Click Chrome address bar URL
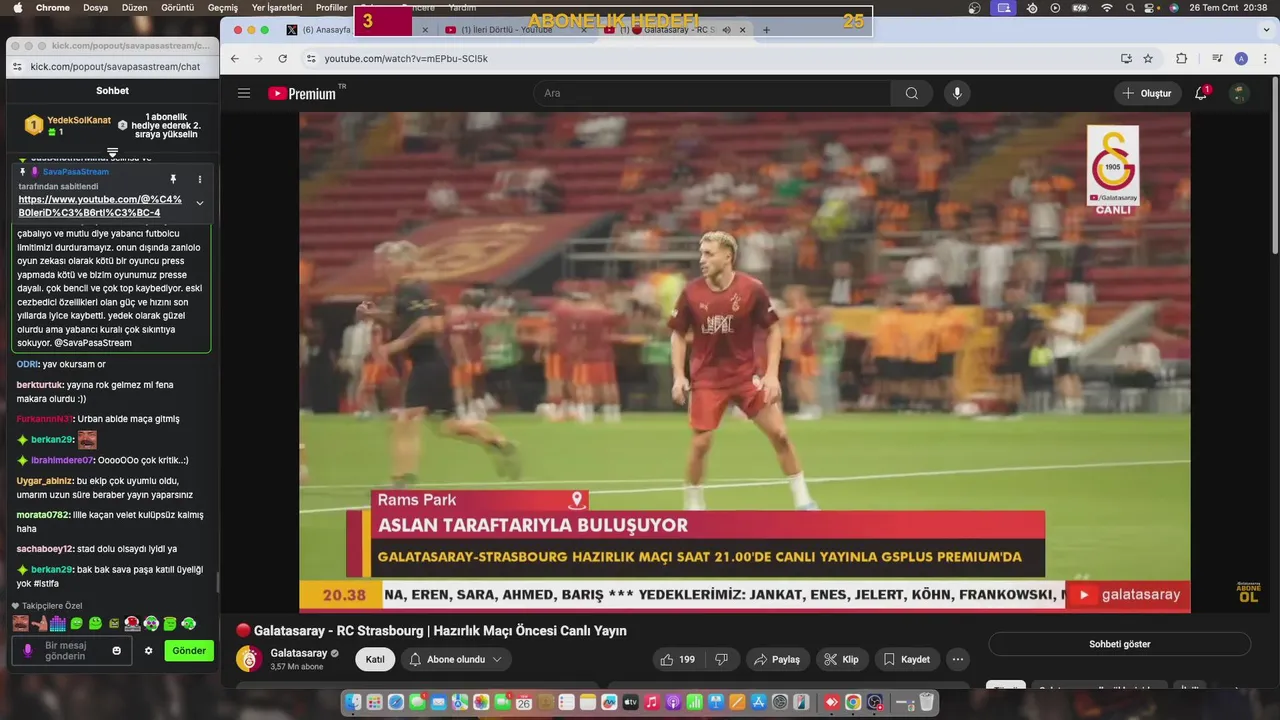Screen dimensions: 1280x720 tap(406, 59)
